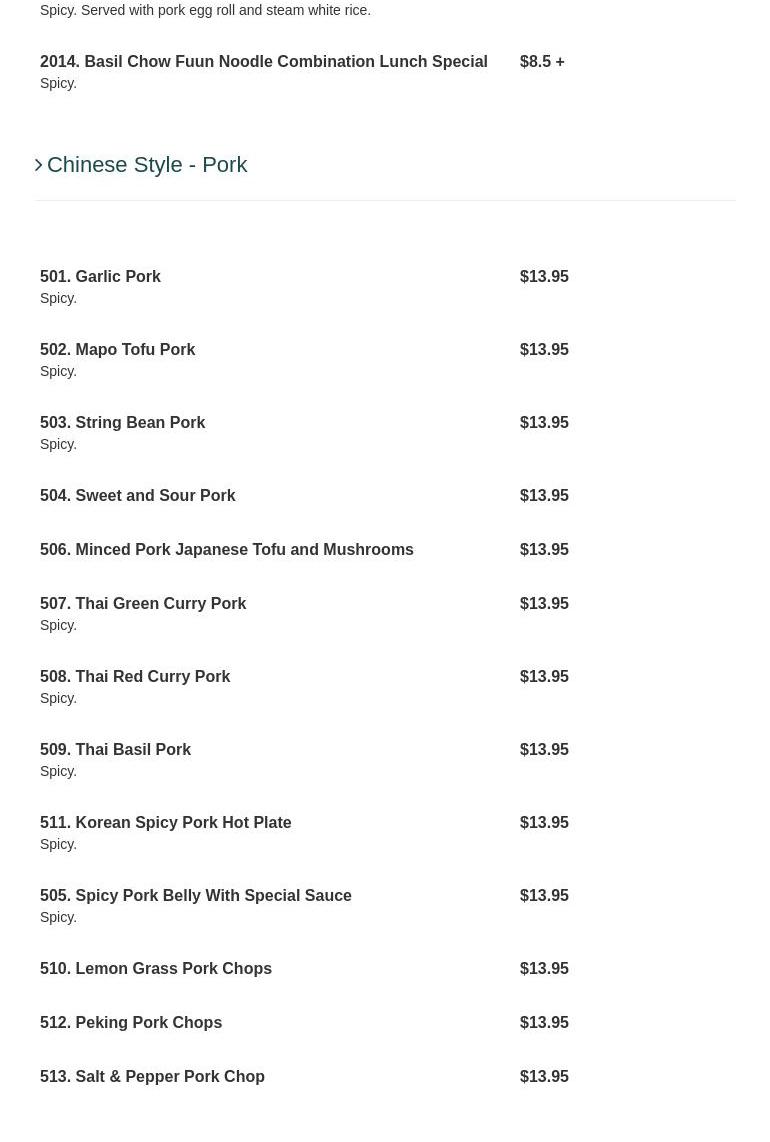Select 511. Korean Spicy Pork Hot Plate
Image resolution: width=770 pixels, height=1142 pixels.
pyautogui.click(x=165, y=823)
